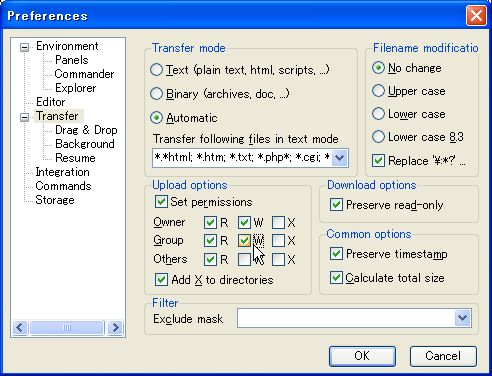This screenshot has height=376, width=492.
Task: Toggle the Set permissions checkbox
Action: [x=161, y=202]
